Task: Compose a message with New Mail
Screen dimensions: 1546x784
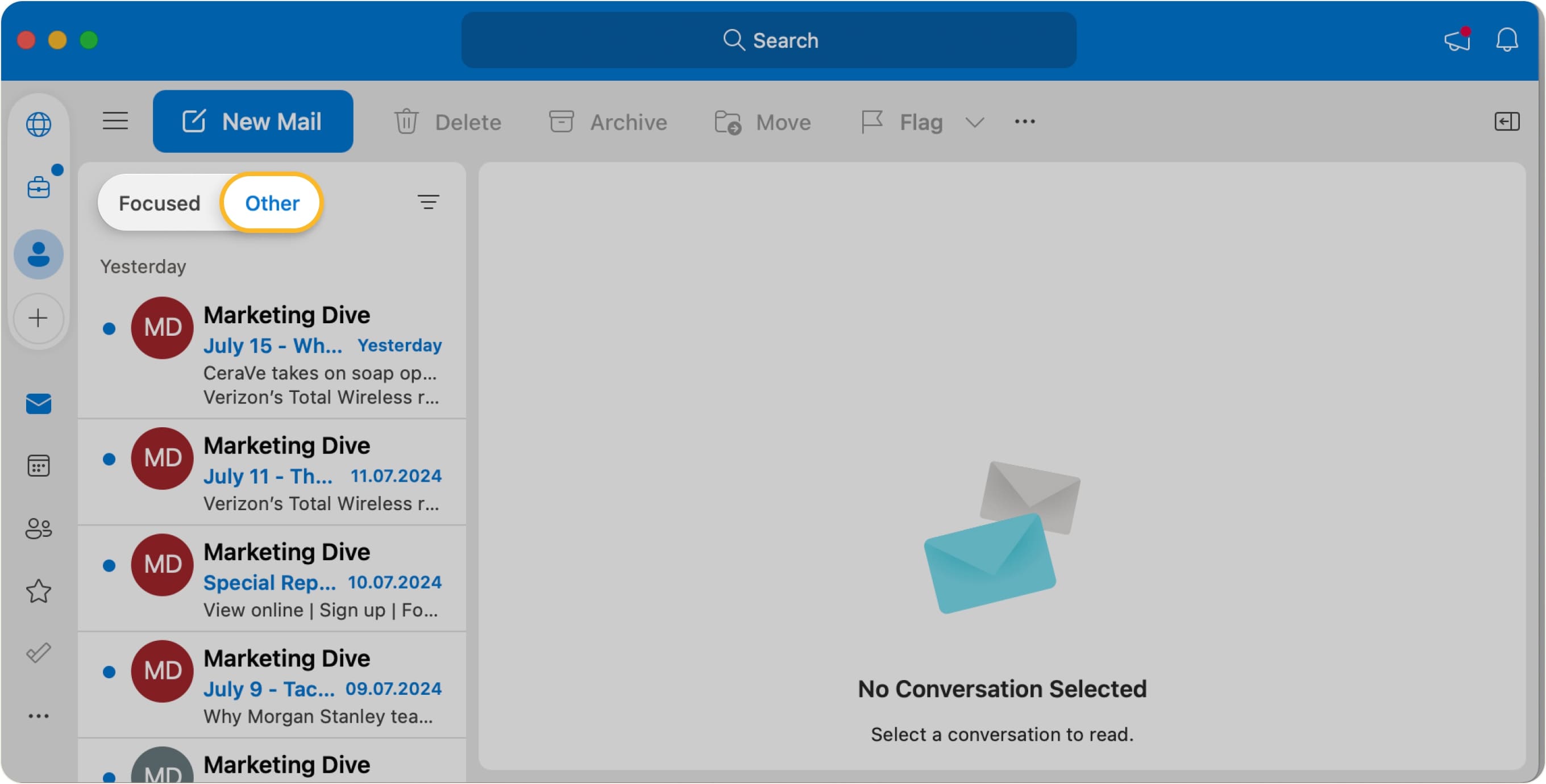Action: pos(253,121)
